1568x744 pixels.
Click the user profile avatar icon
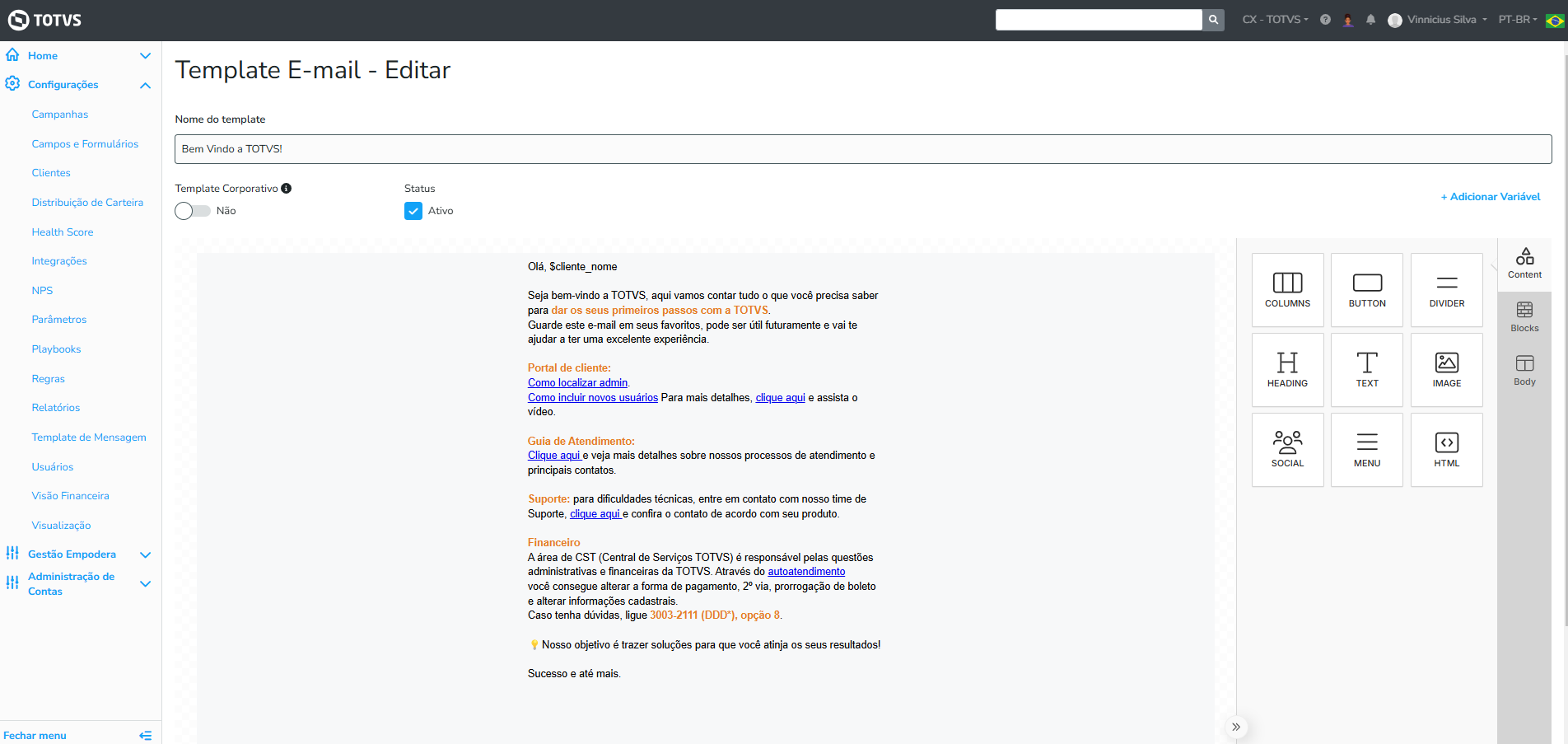click(1394, 20)
